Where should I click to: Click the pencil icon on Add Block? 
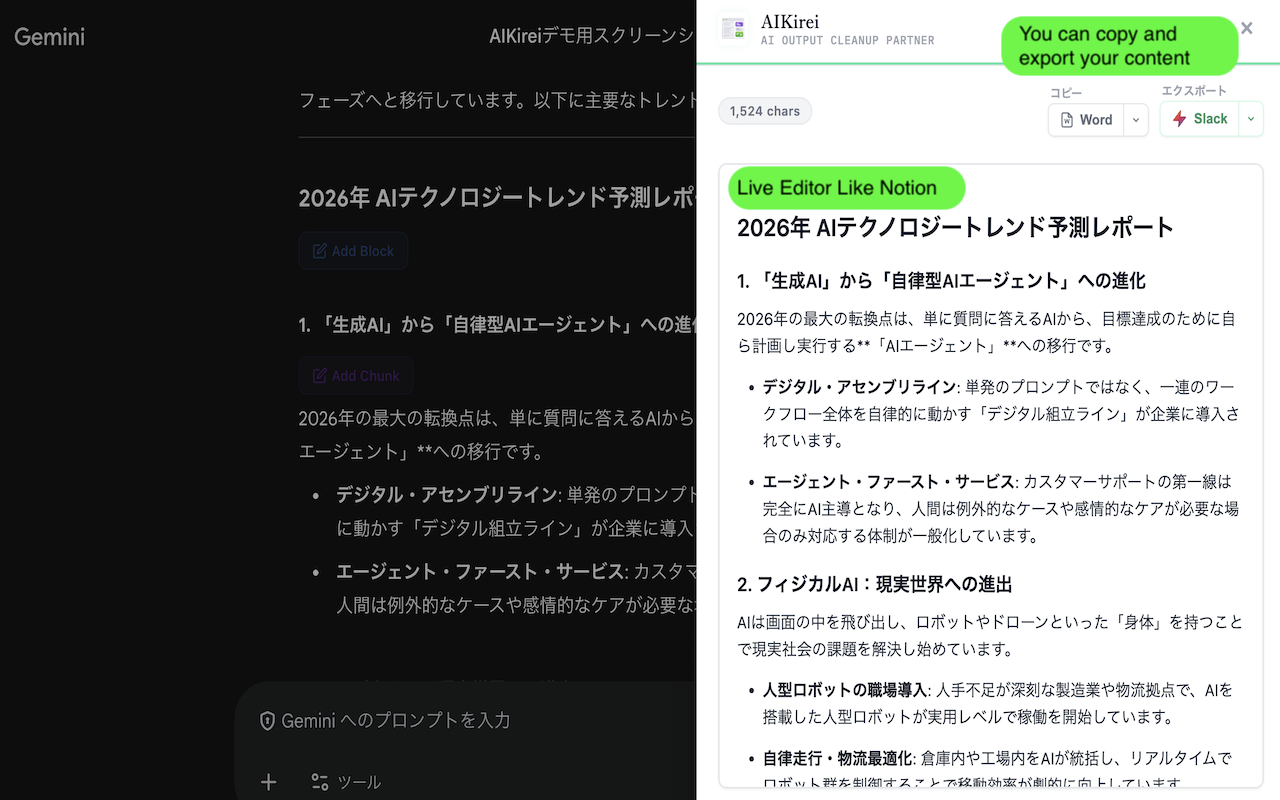coord(320,251)
